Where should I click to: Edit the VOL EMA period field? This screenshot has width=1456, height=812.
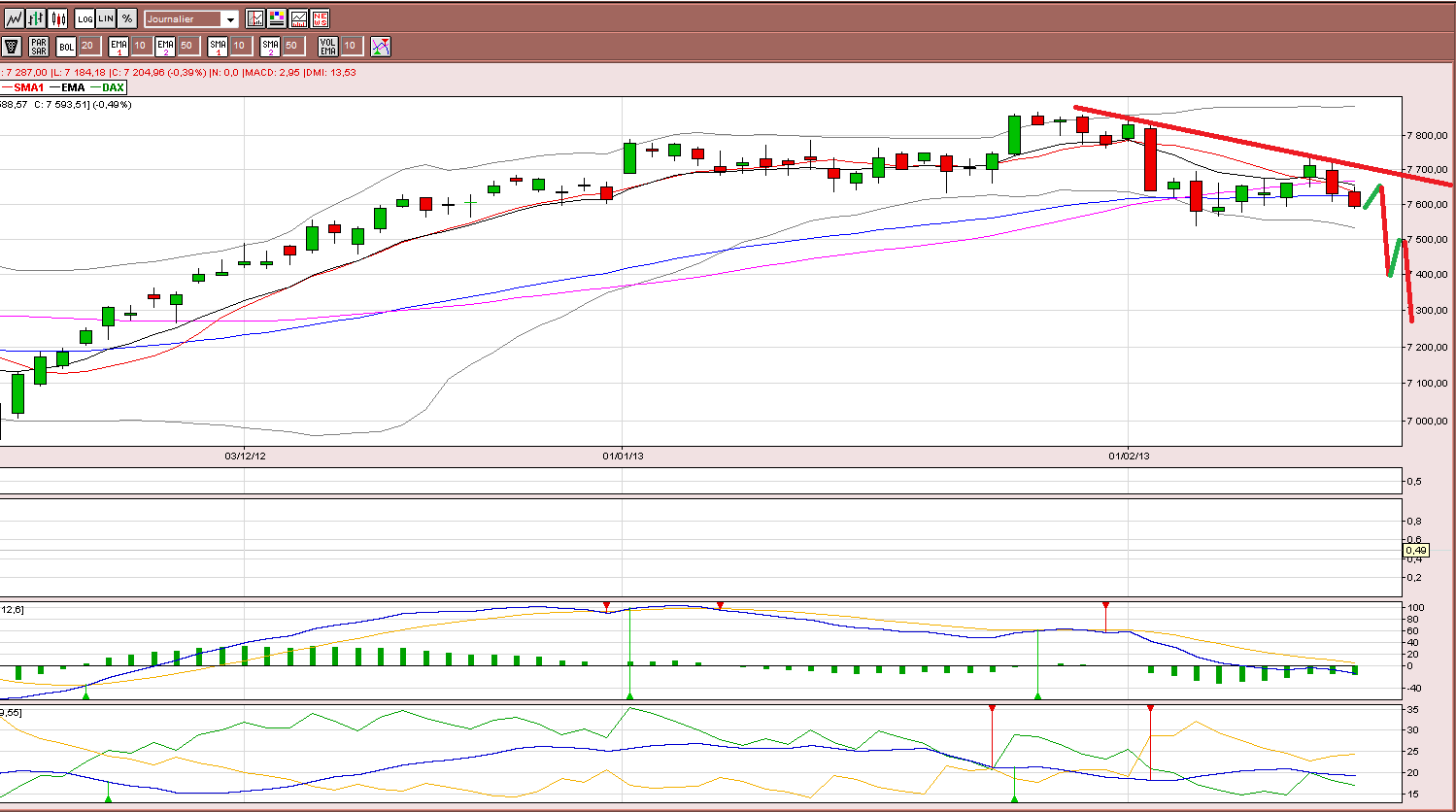tap(352, 46)
